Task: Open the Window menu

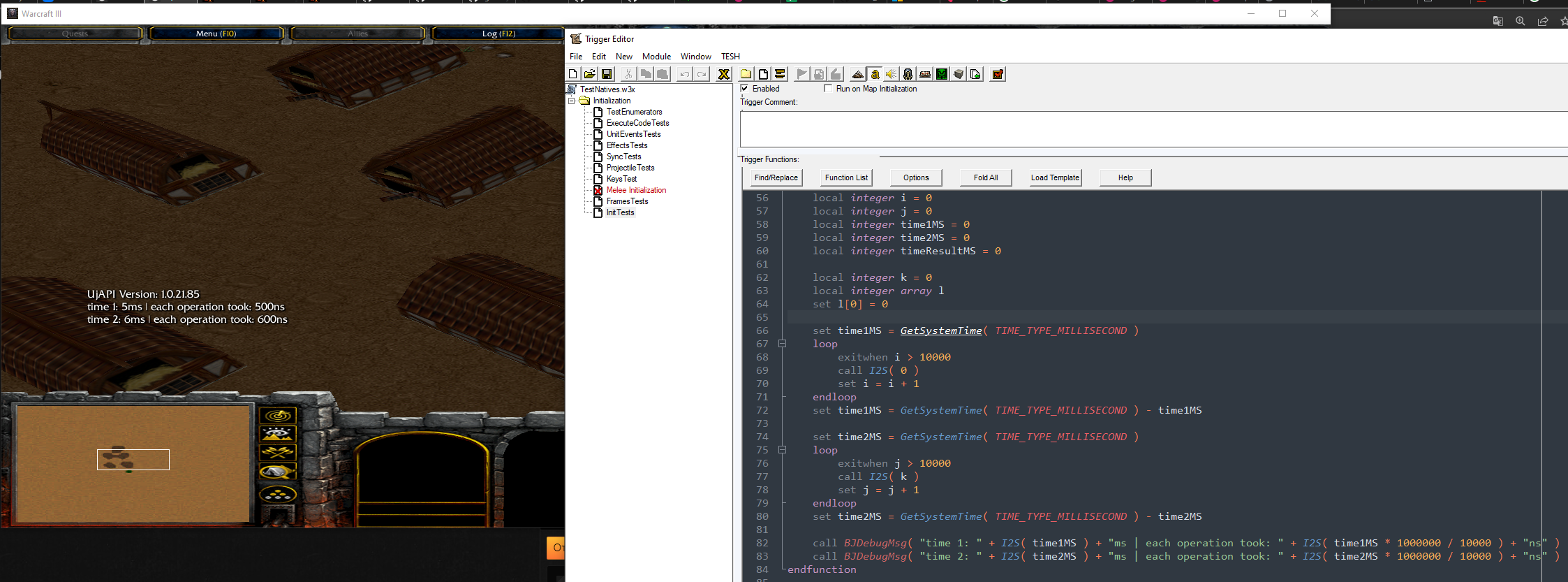Action: [696, 57]
